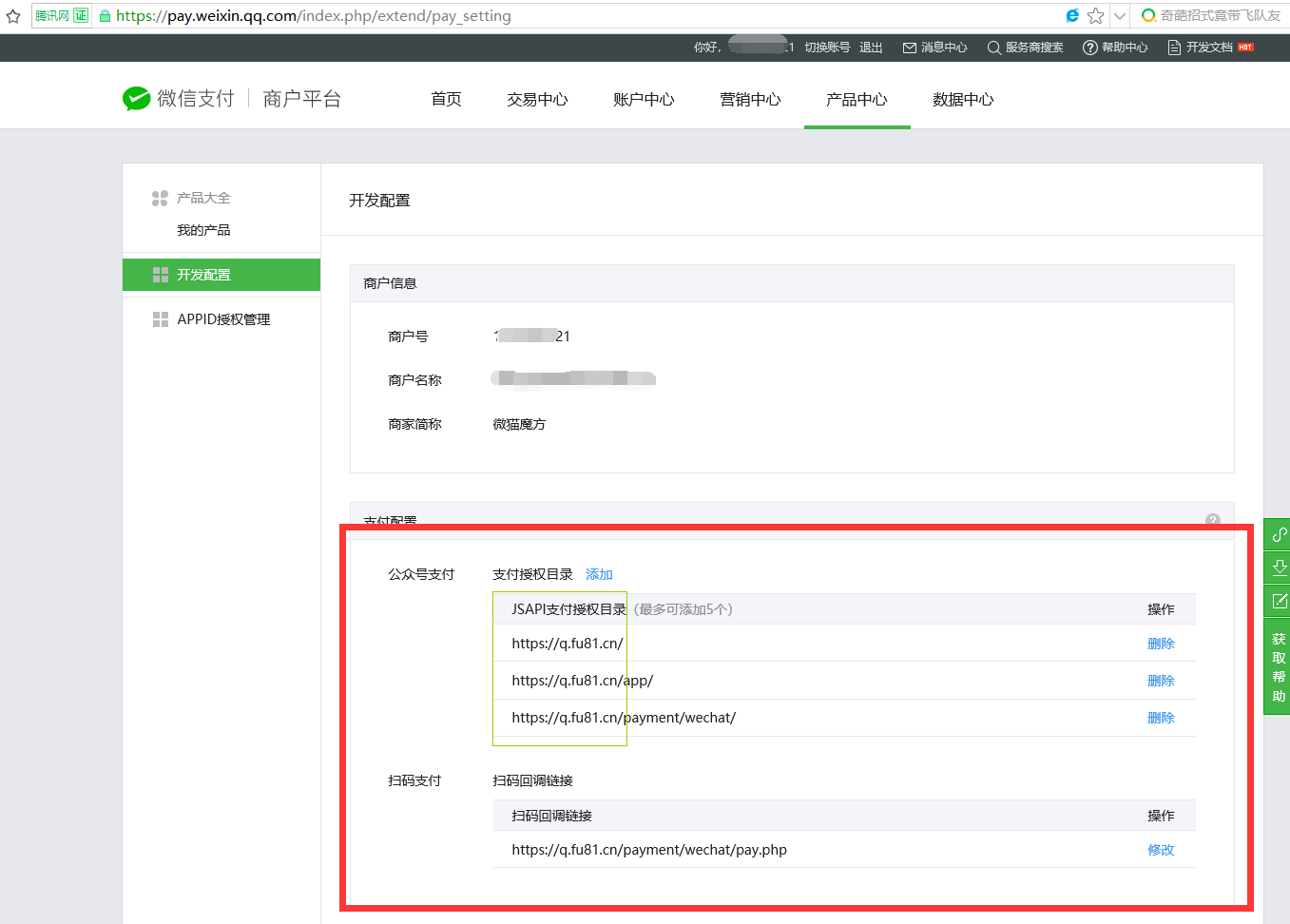Click the 腾讯网 certificate badge
This screenshot has width=1290, height=924.
pyautogui.click(x=61, y=15)
